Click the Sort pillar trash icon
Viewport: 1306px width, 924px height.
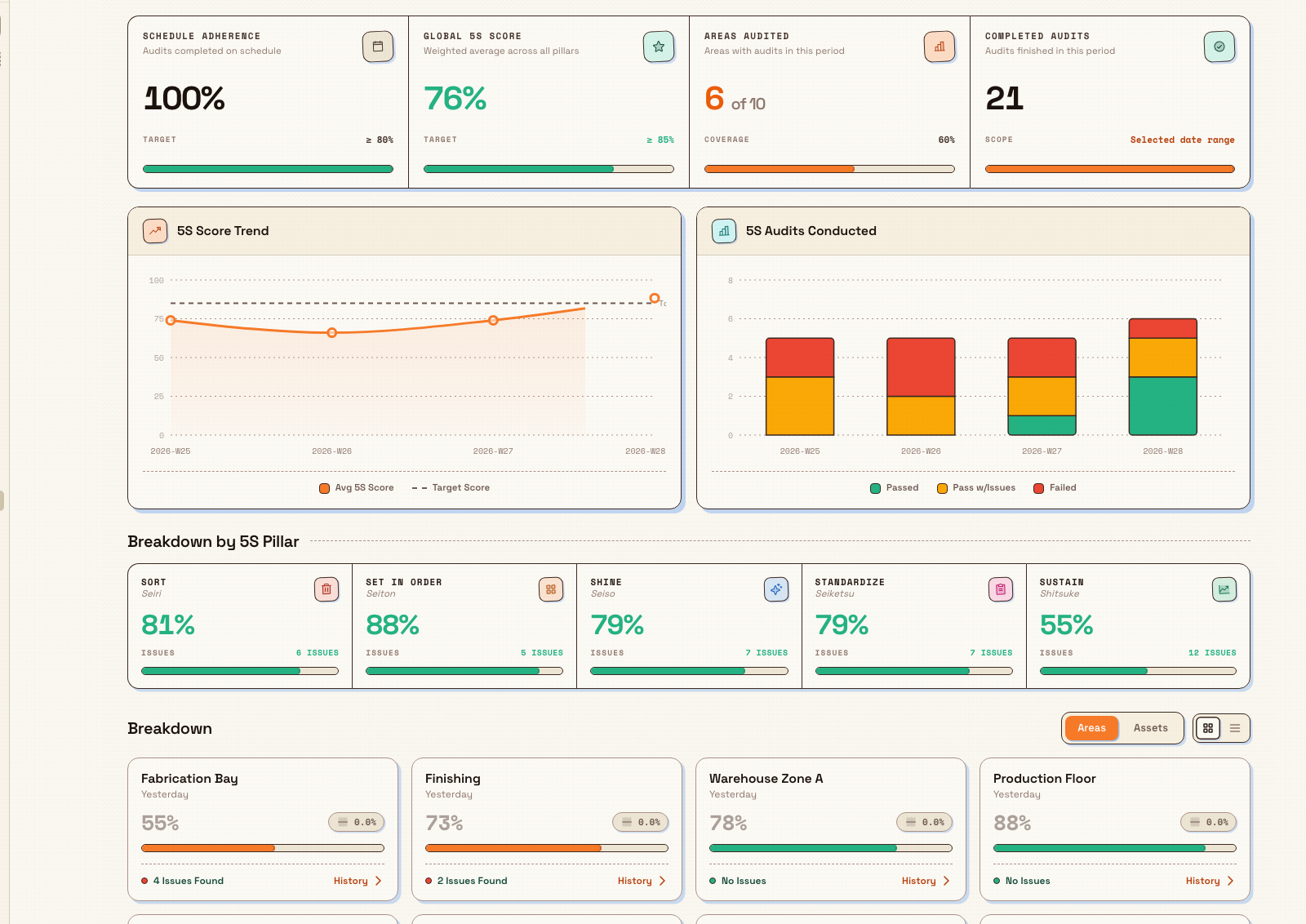[x=326, y=589]
